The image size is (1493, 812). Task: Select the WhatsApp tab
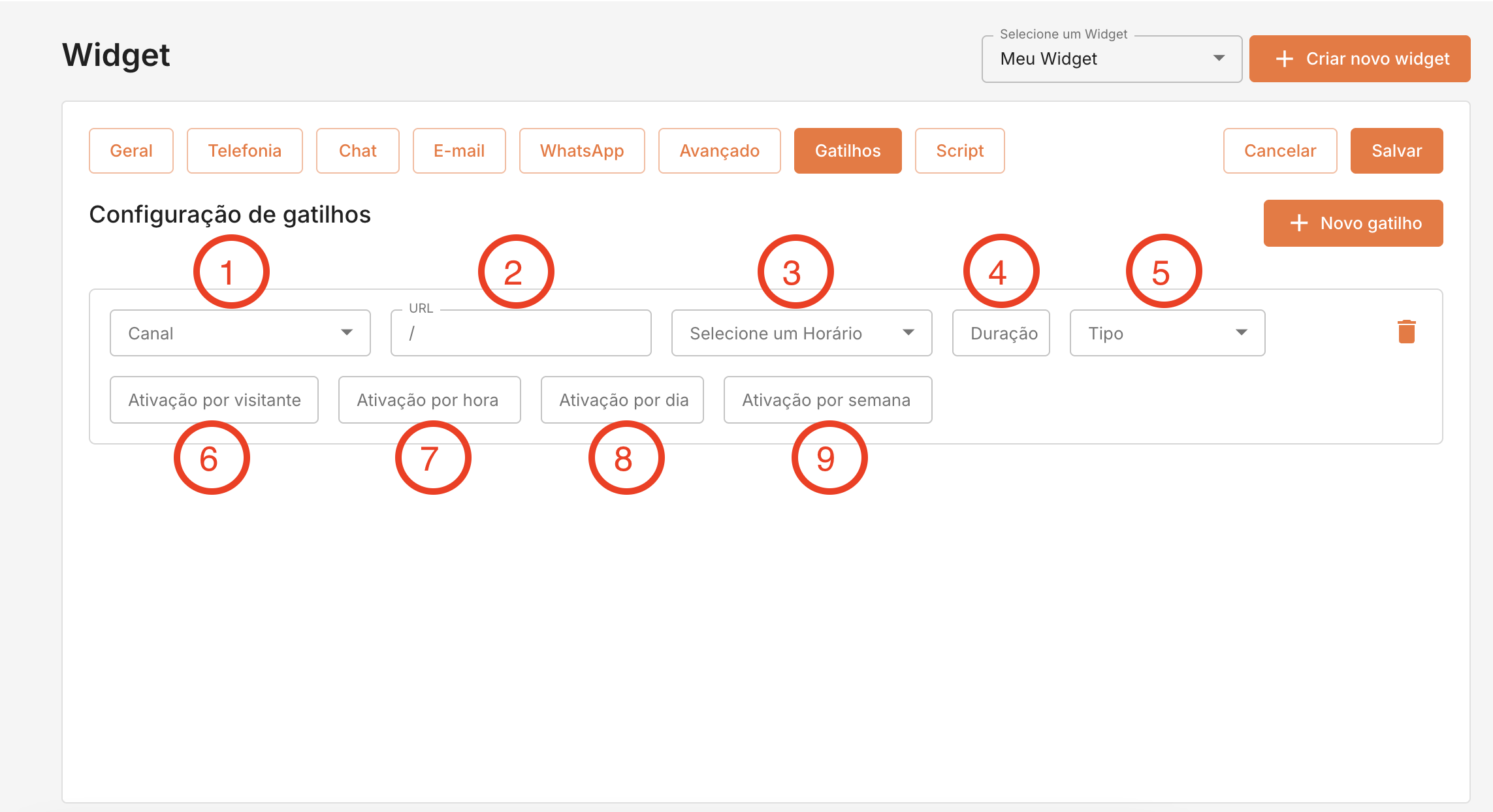pos(582,151)
